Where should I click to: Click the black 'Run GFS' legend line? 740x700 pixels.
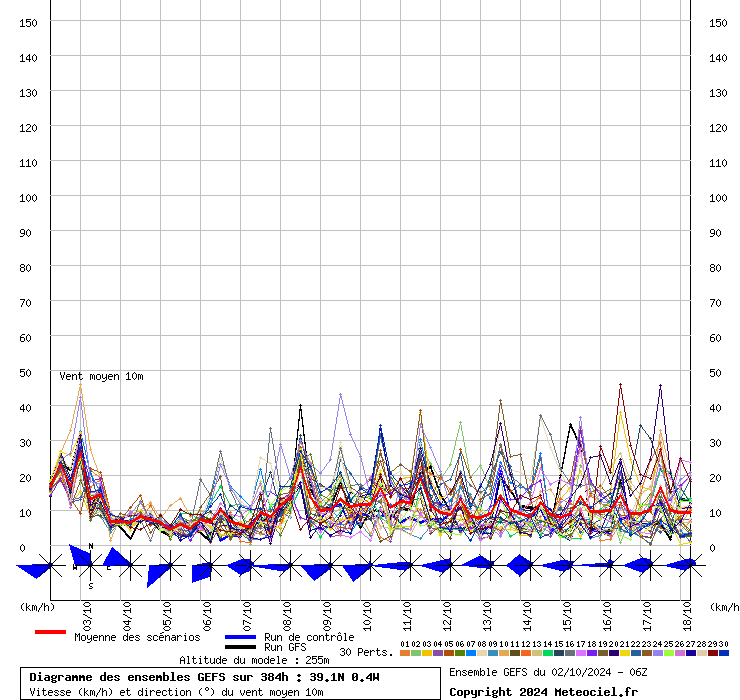click(240, 647)
